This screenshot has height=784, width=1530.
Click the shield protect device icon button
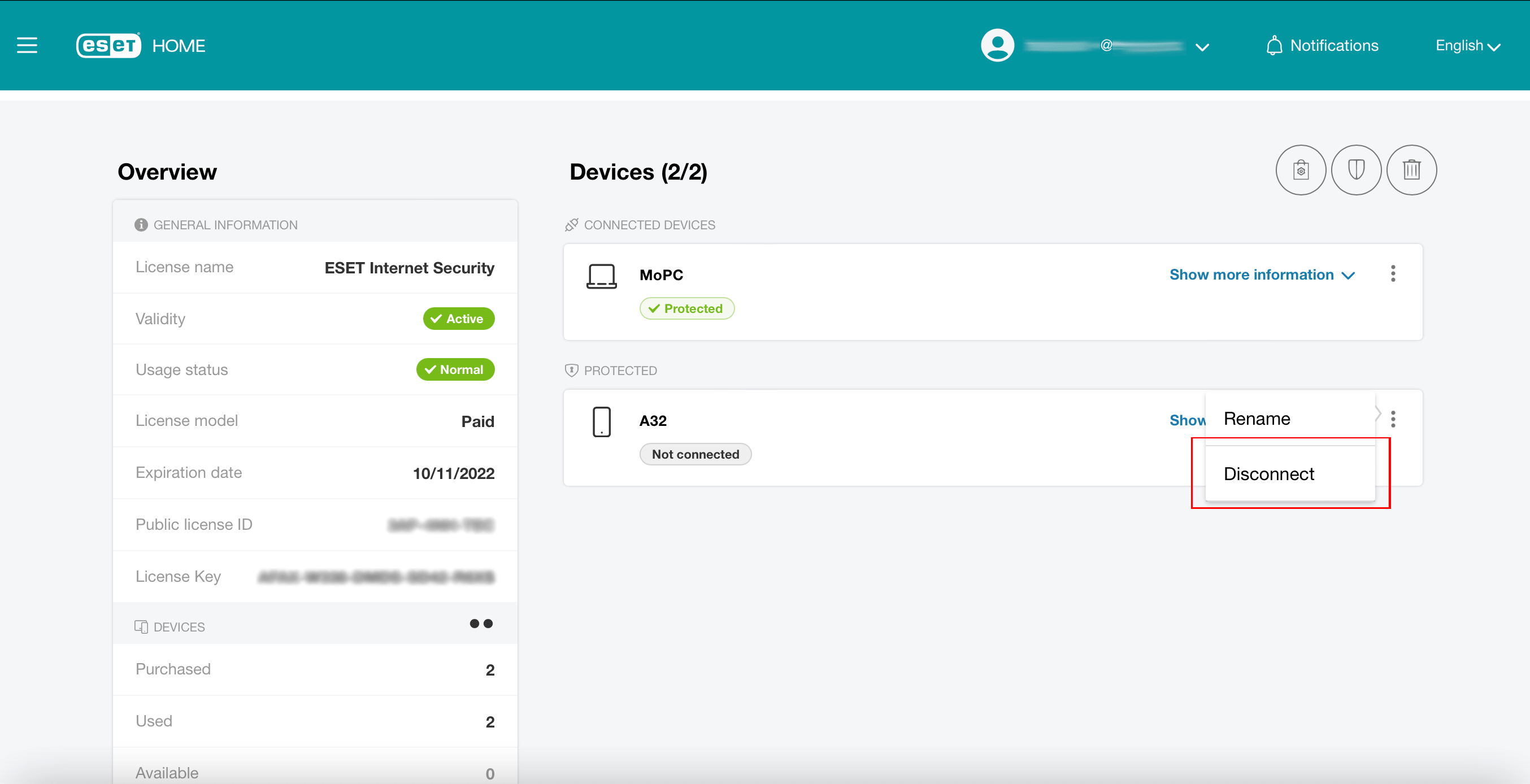point(1356,171)
